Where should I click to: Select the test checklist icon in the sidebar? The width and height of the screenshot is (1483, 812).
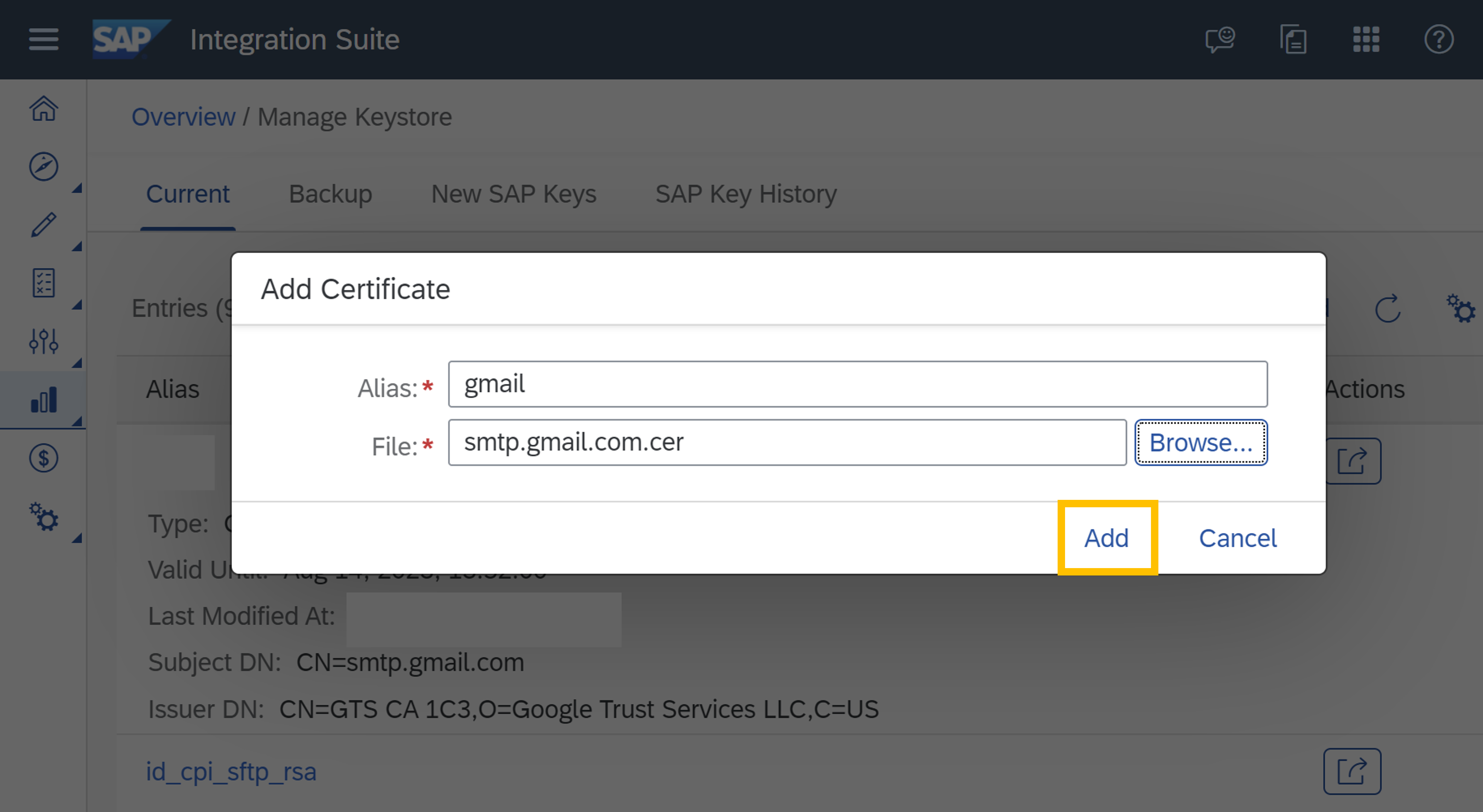tap(44, 283)
